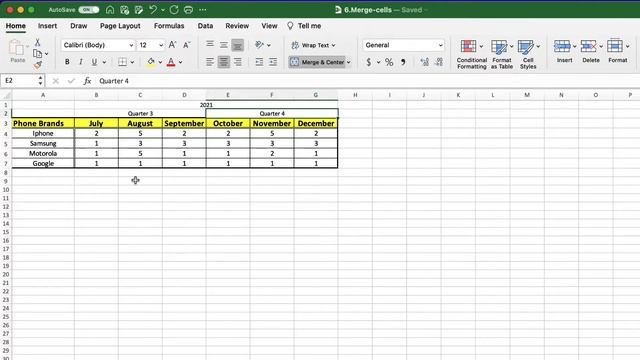
Task: Click the Redo icon
Action: point(174,10)
